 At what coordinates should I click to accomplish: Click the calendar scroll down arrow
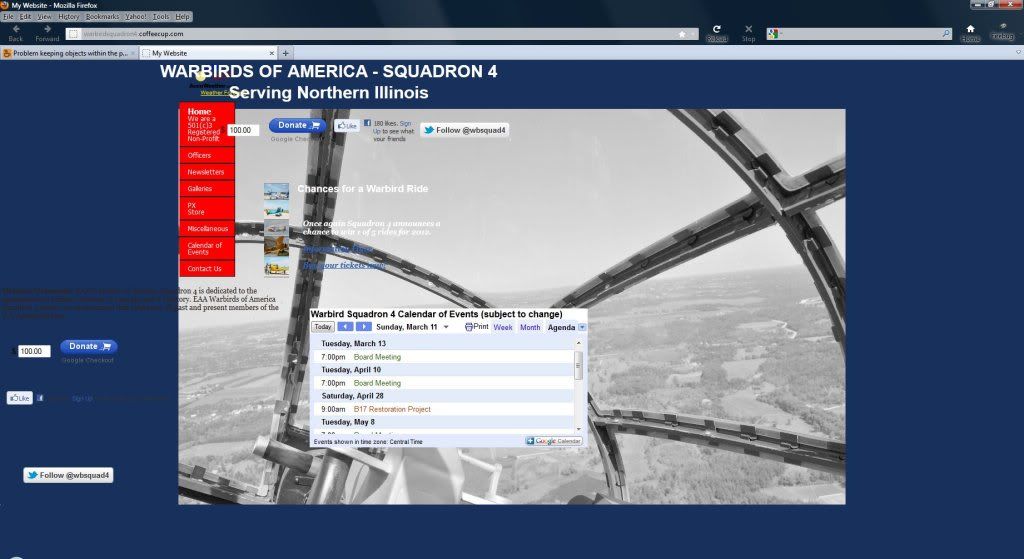tap(578, 429)
